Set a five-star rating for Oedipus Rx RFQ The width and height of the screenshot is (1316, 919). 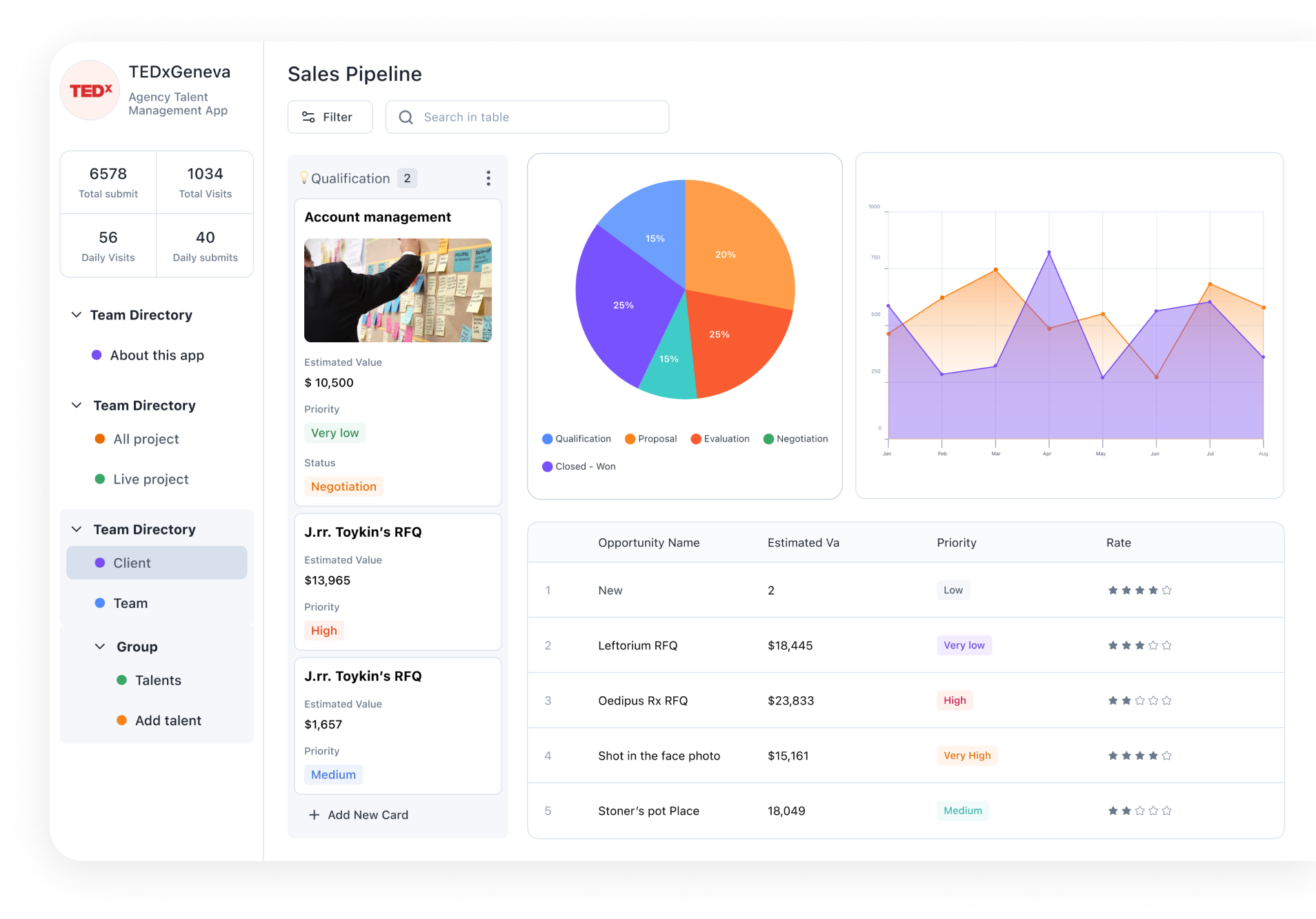(1166, 700)
